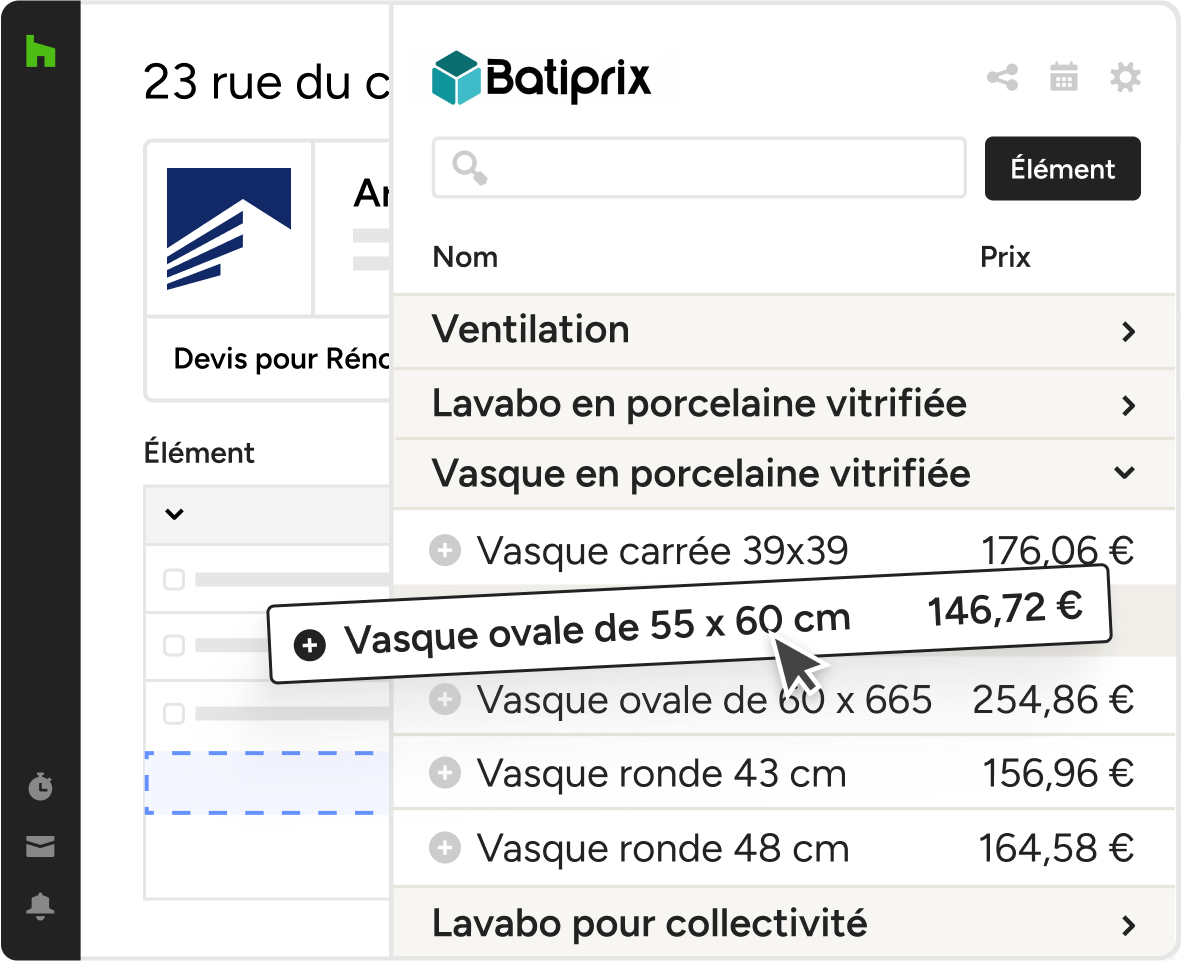Expand Lavabo en porcelaine vitrifiée category
Viewport: 1181px width, 961px height.
click(x=1128, y=405)
